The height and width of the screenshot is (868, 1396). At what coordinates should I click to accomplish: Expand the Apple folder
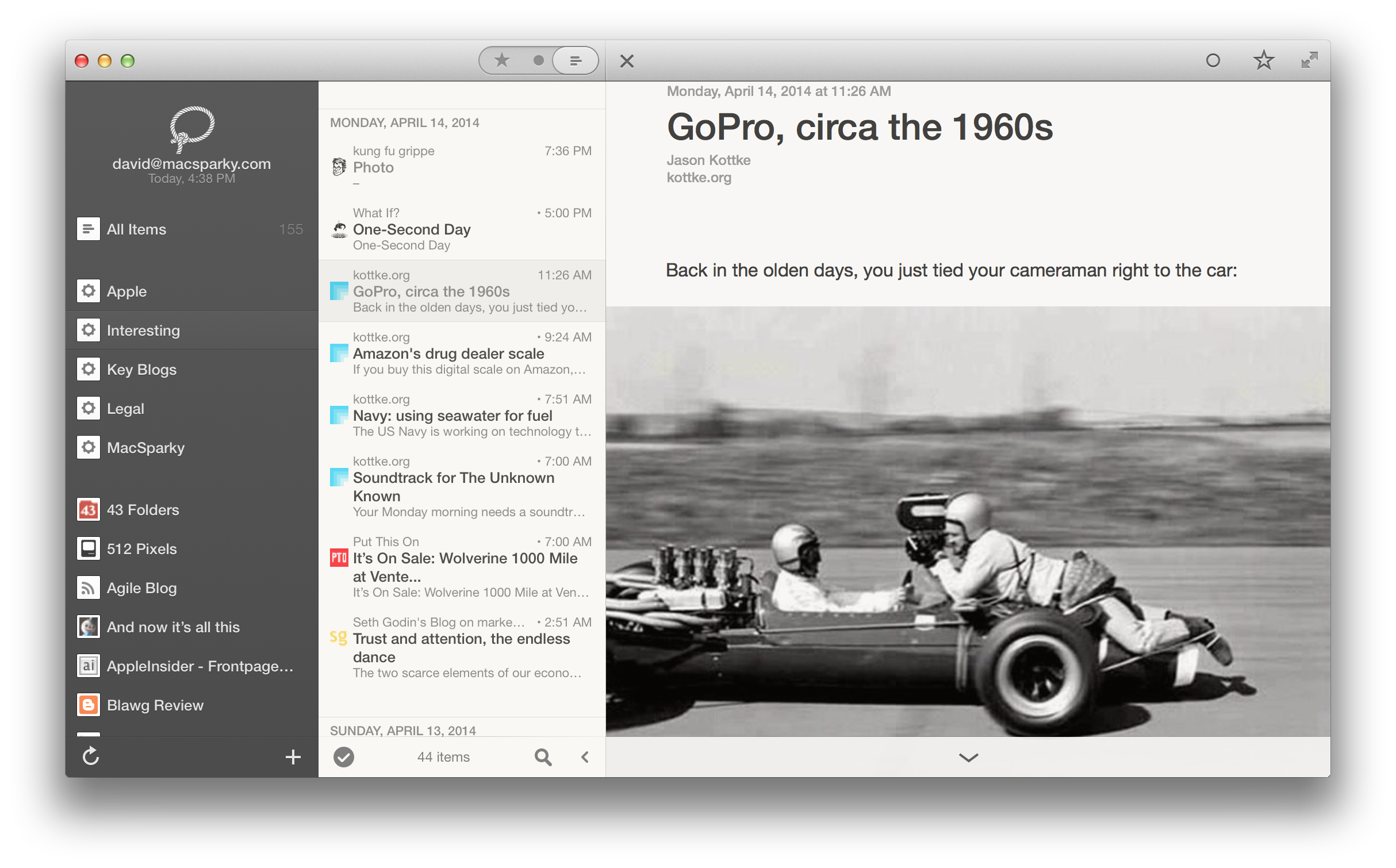tap(126, 291)
